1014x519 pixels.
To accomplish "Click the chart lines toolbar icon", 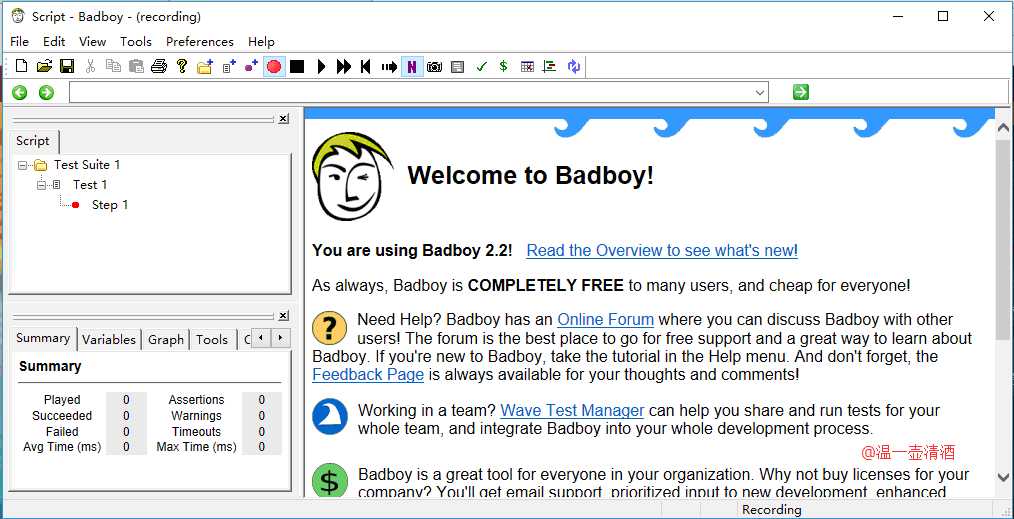I will click(550, 66).
